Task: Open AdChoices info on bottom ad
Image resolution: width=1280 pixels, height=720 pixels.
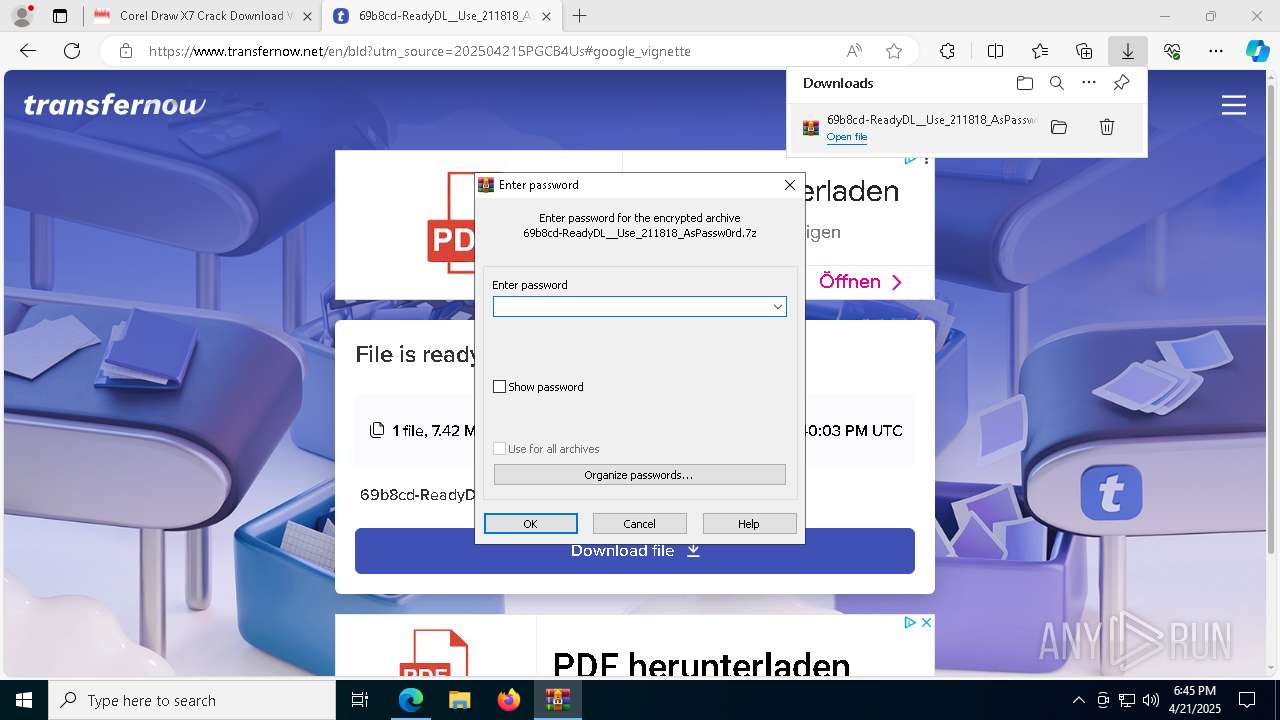Action: 910,622
